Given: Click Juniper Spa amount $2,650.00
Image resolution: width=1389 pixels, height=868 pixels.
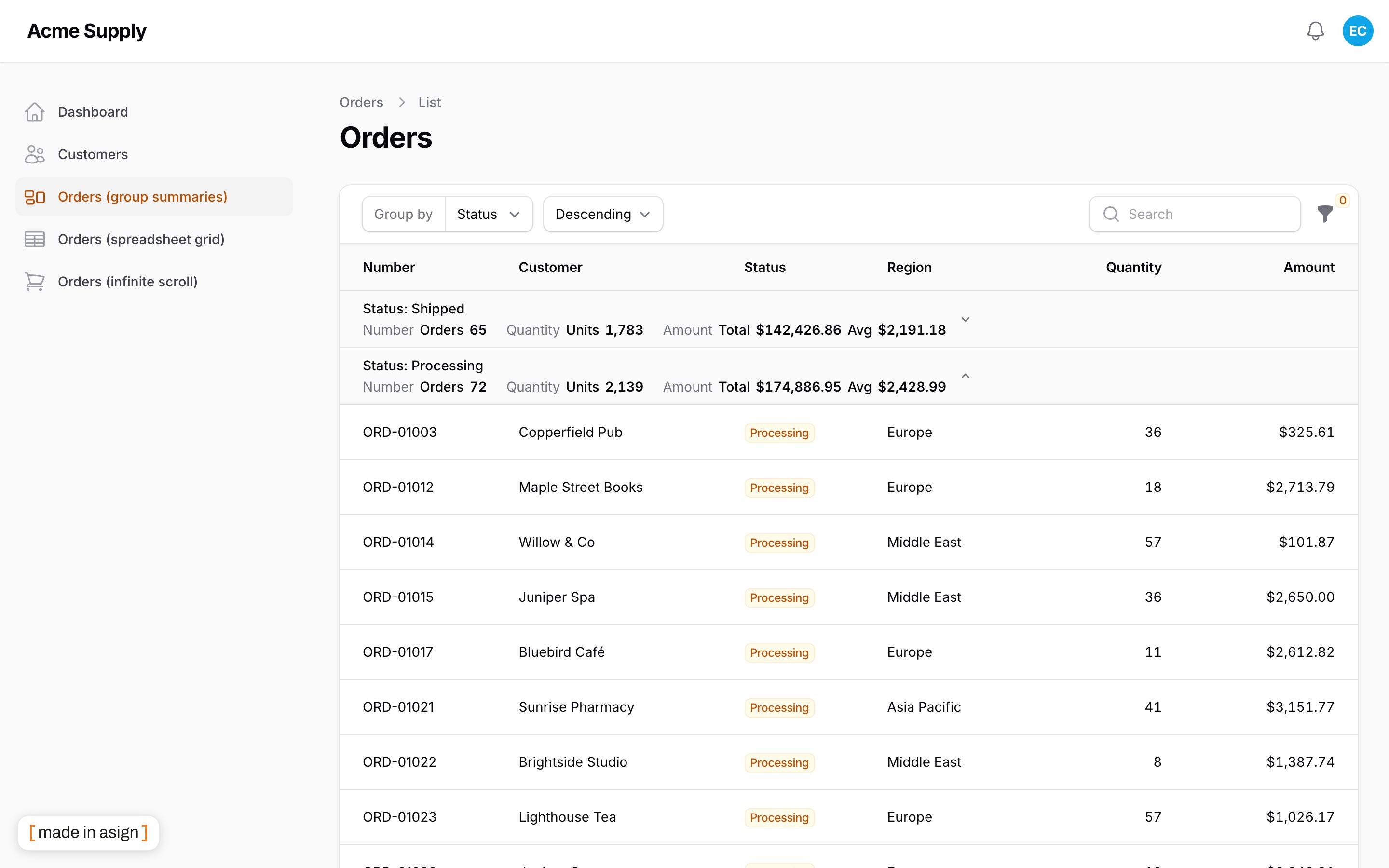Looking at the screenshot, I should coord(1300,597).
